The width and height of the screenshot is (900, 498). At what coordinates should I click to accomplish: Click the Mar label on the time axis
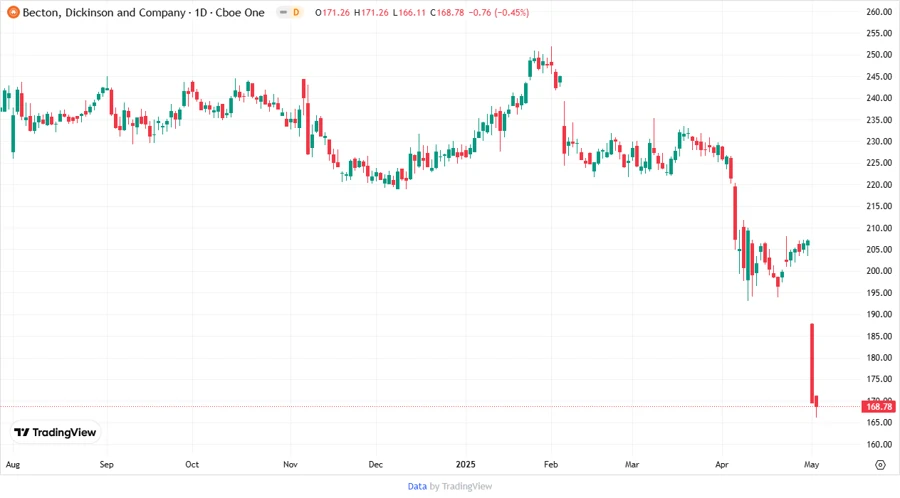[x=632, y=464]
